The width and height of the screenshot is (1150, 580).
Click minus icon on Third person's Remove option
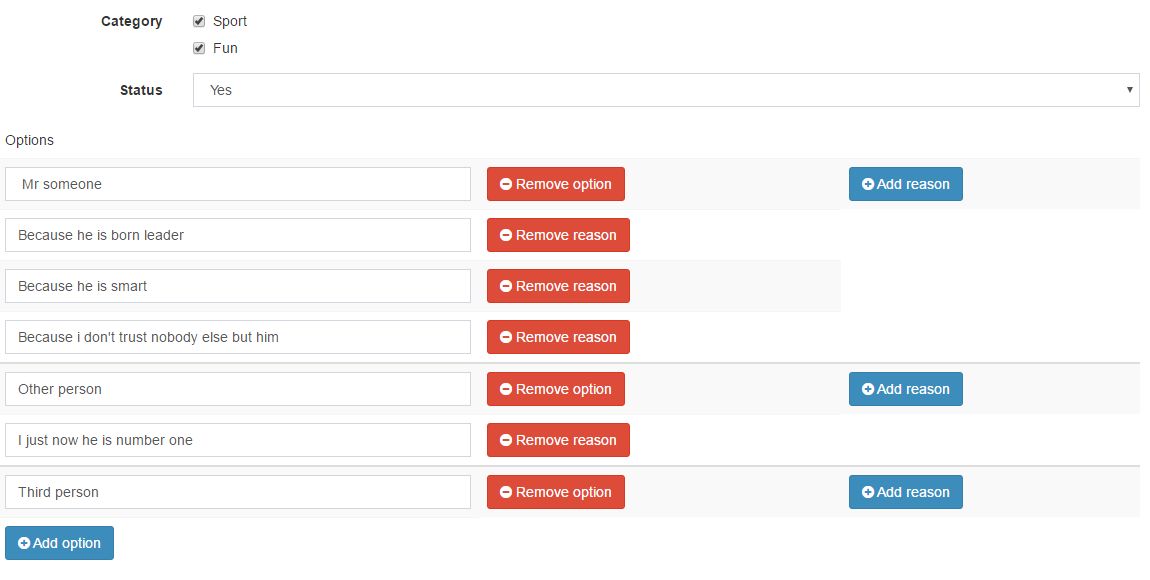click(x=506, y=492)
